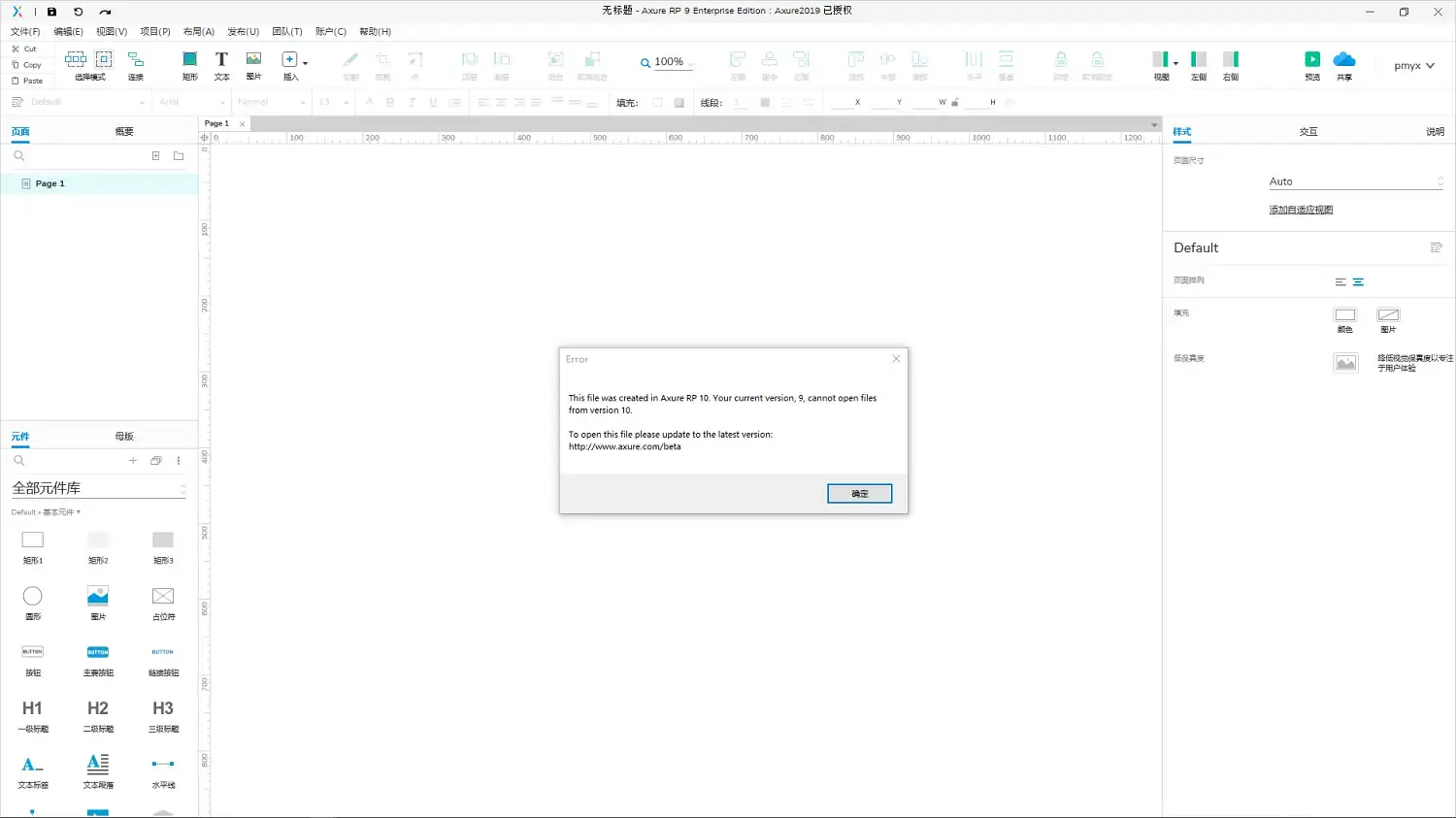Select the 文本 text tool

221,62
